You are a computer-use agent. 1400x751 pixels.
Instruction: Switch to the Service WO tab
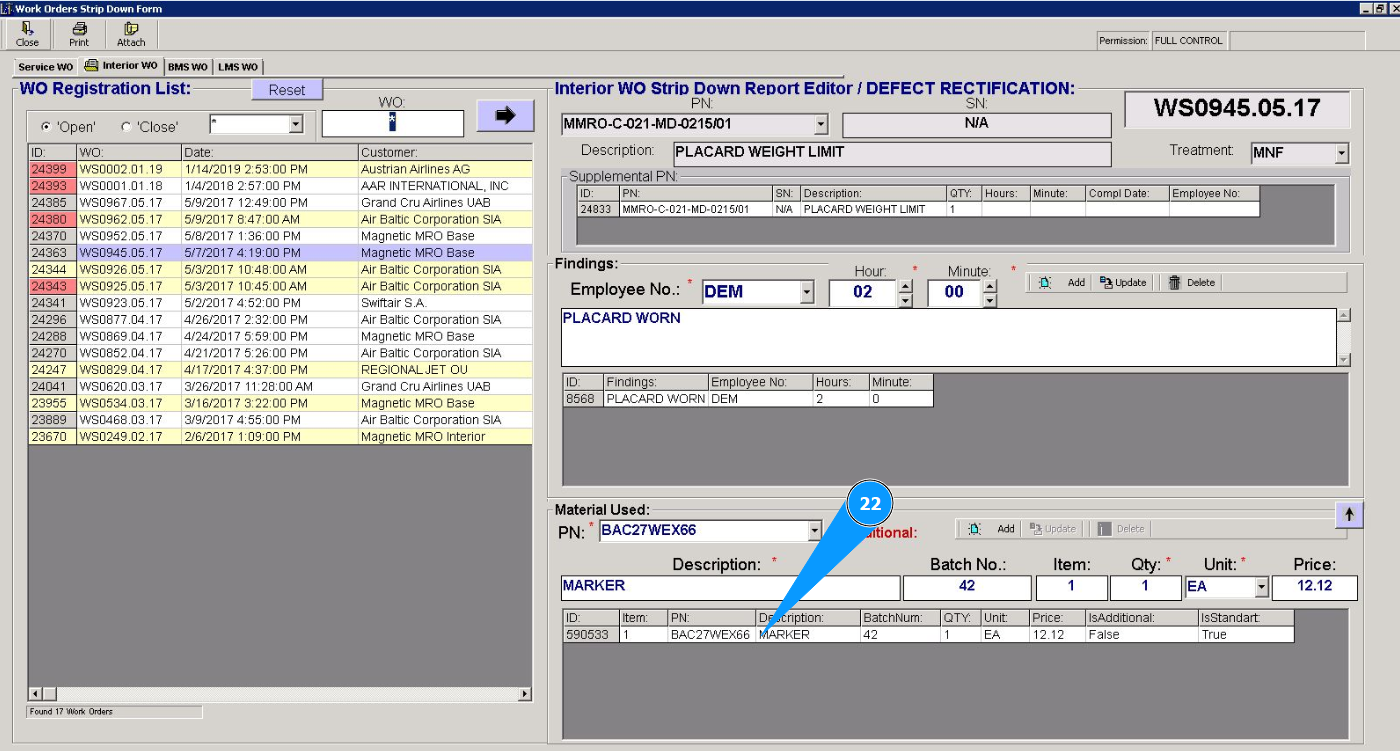coord(45,67)
